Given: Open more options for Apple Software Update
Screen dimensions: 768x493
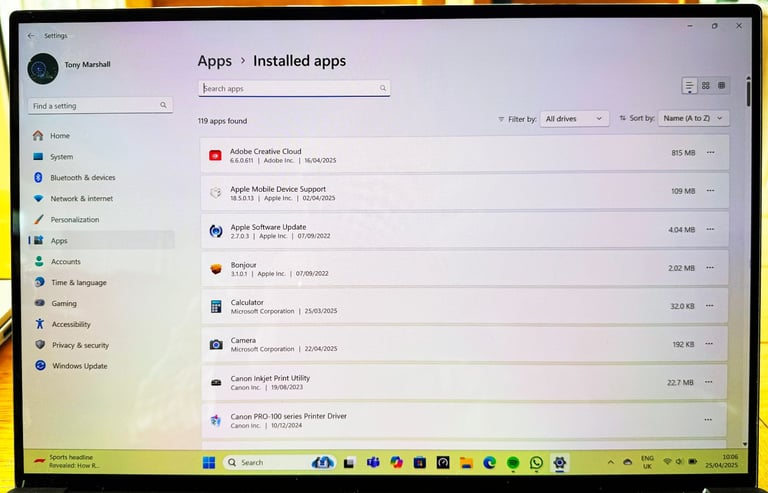Looking at the screenshot, I should coord(710,229).
